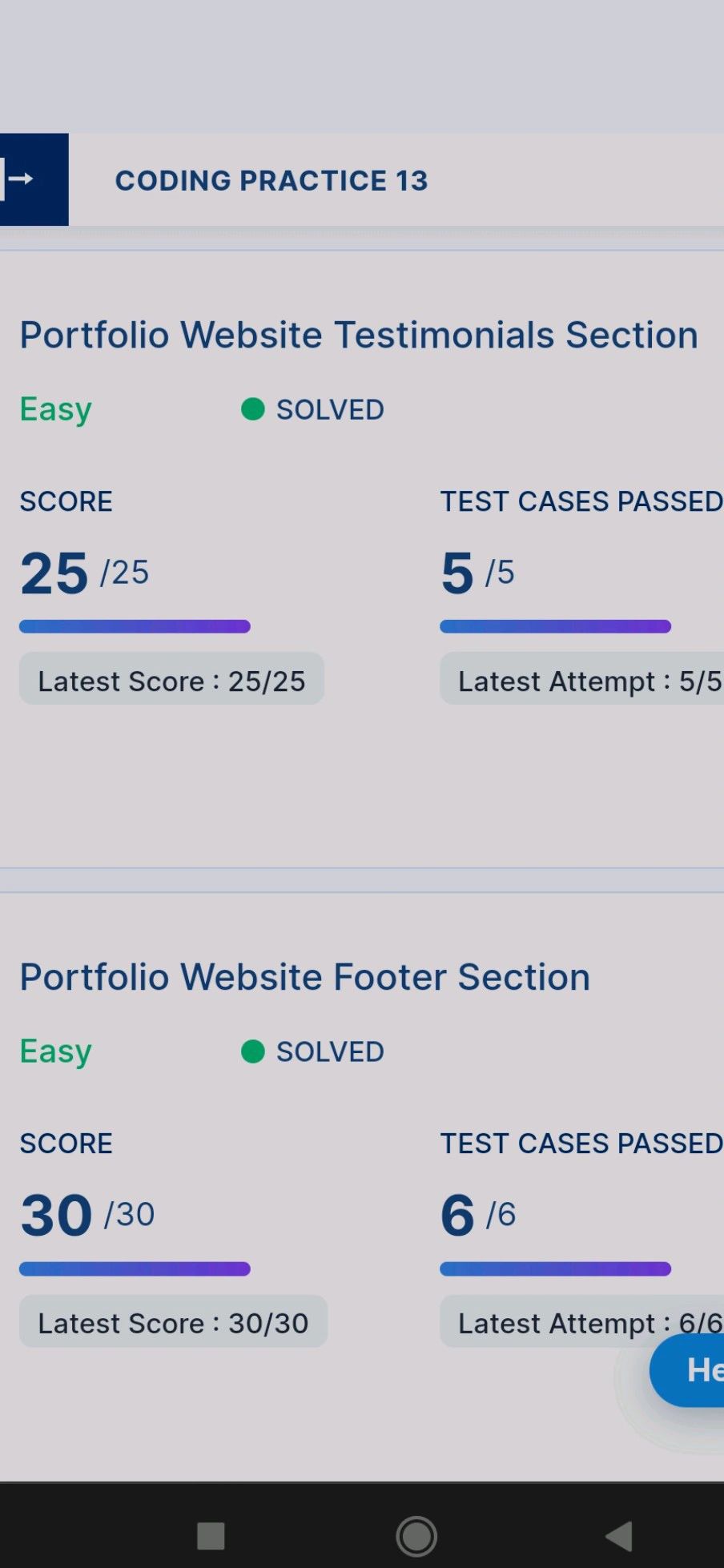Open Portfolio Website Footer Section question
The height and width of the screenshot is (1568, 724).
[305, 977]
